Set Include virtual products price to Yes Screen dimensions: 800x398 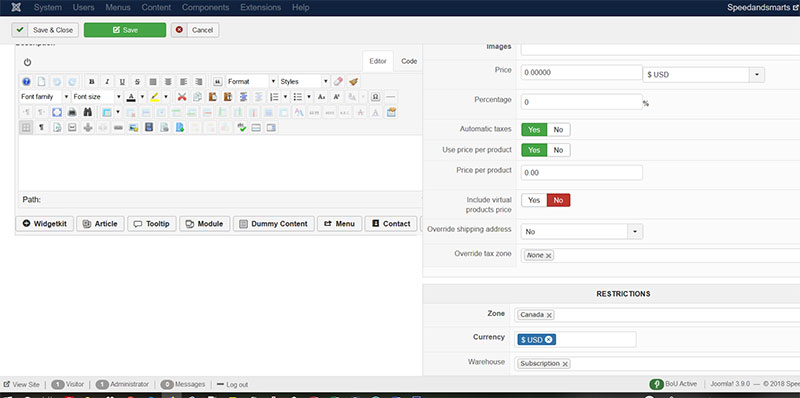534,200
